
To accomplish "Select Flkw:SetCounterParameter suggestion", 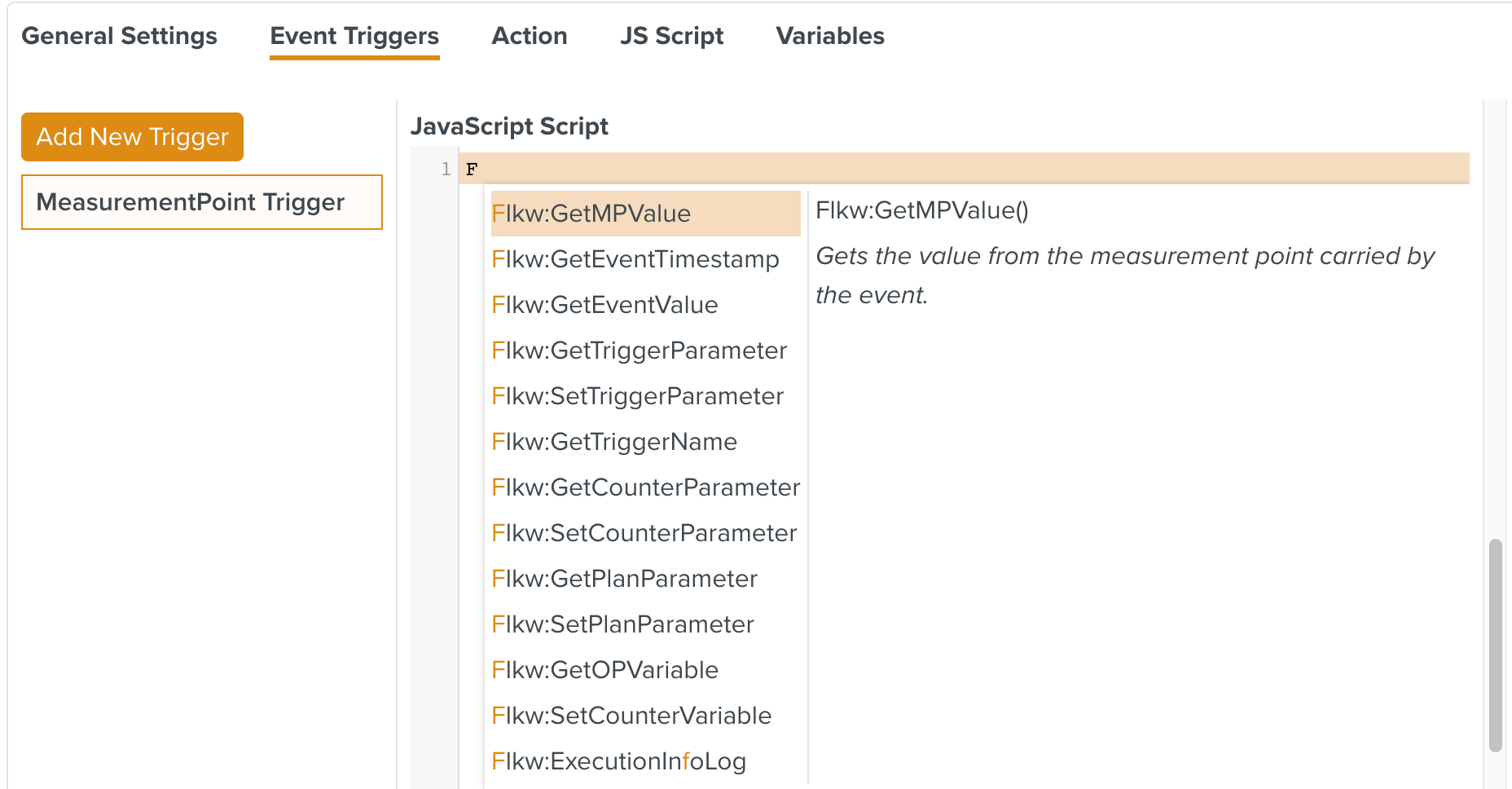I will [x=645, y=532].
